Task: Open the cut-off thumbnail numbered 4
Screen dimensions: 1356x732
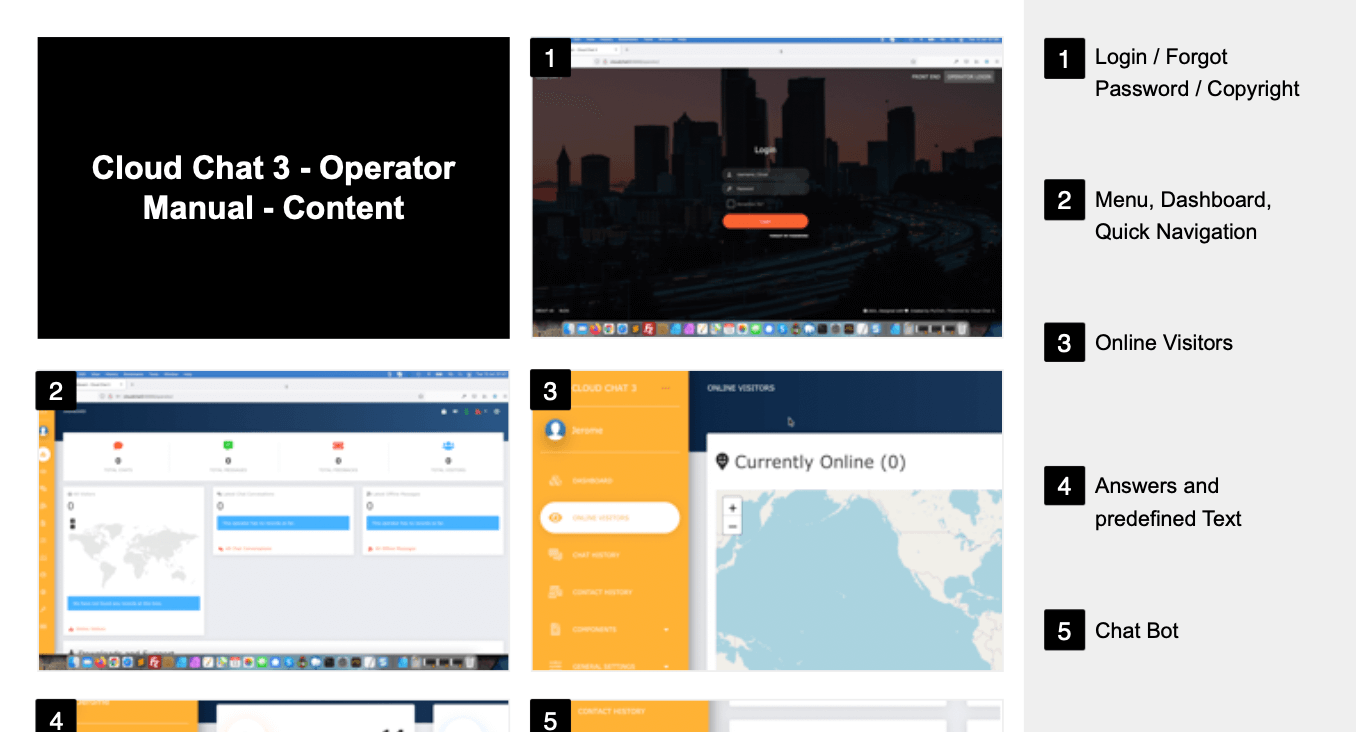Action: [x=273, y=716]
